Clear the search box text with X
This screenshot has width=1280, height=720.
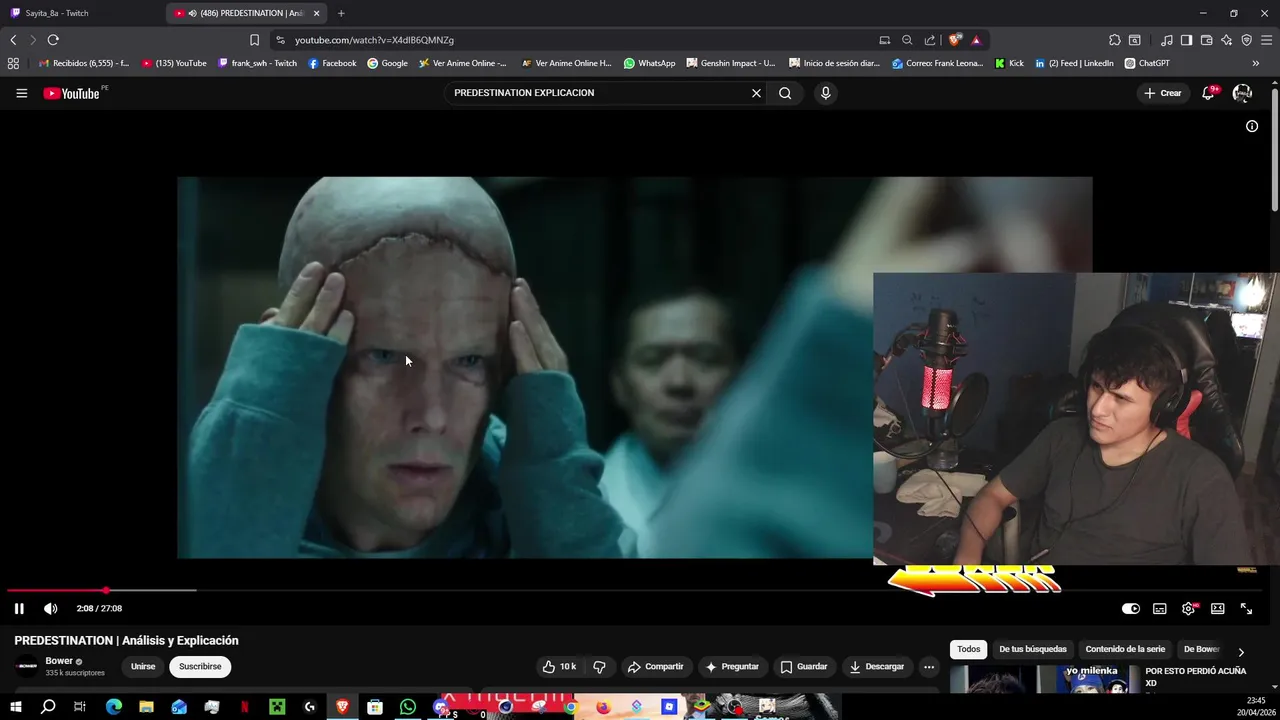[756, 93]
